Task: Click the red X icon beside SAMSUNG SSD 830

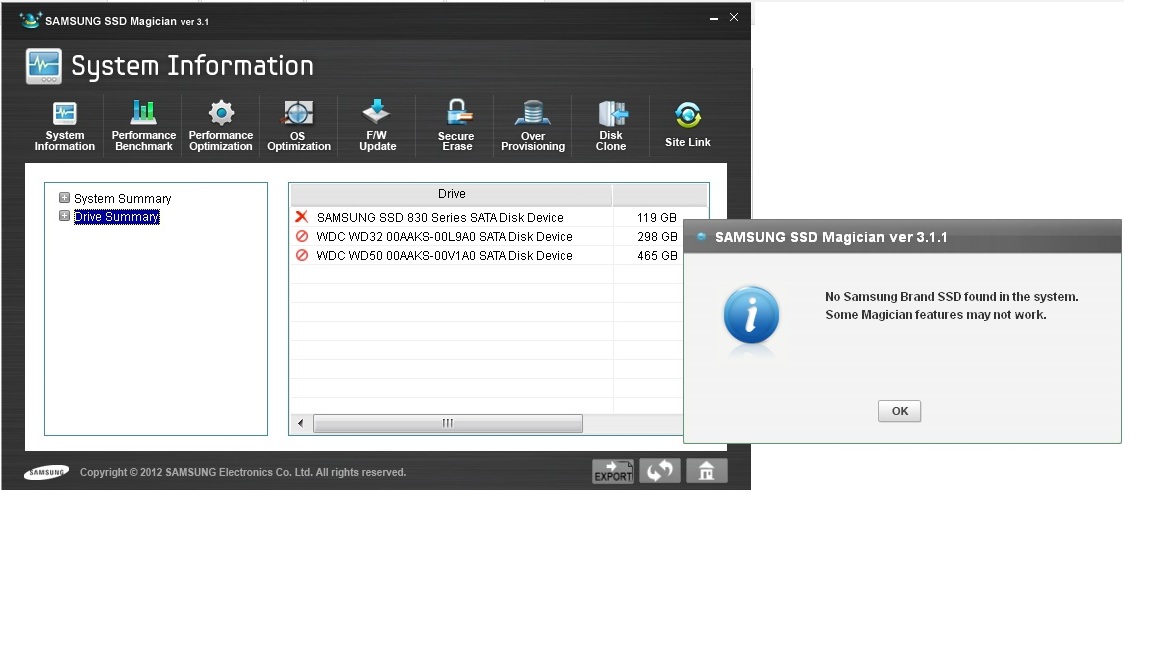Action: [x=301, y=217]
